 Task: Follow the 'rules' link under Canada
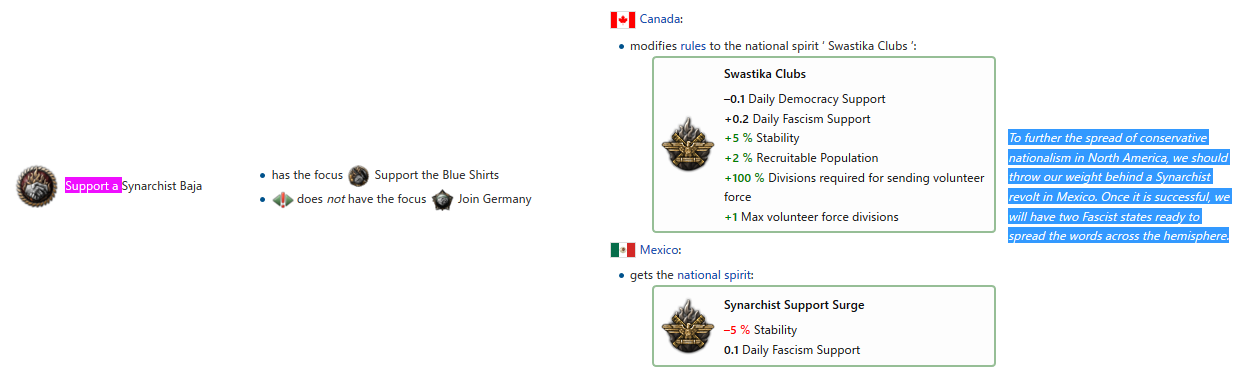point(693,46)
